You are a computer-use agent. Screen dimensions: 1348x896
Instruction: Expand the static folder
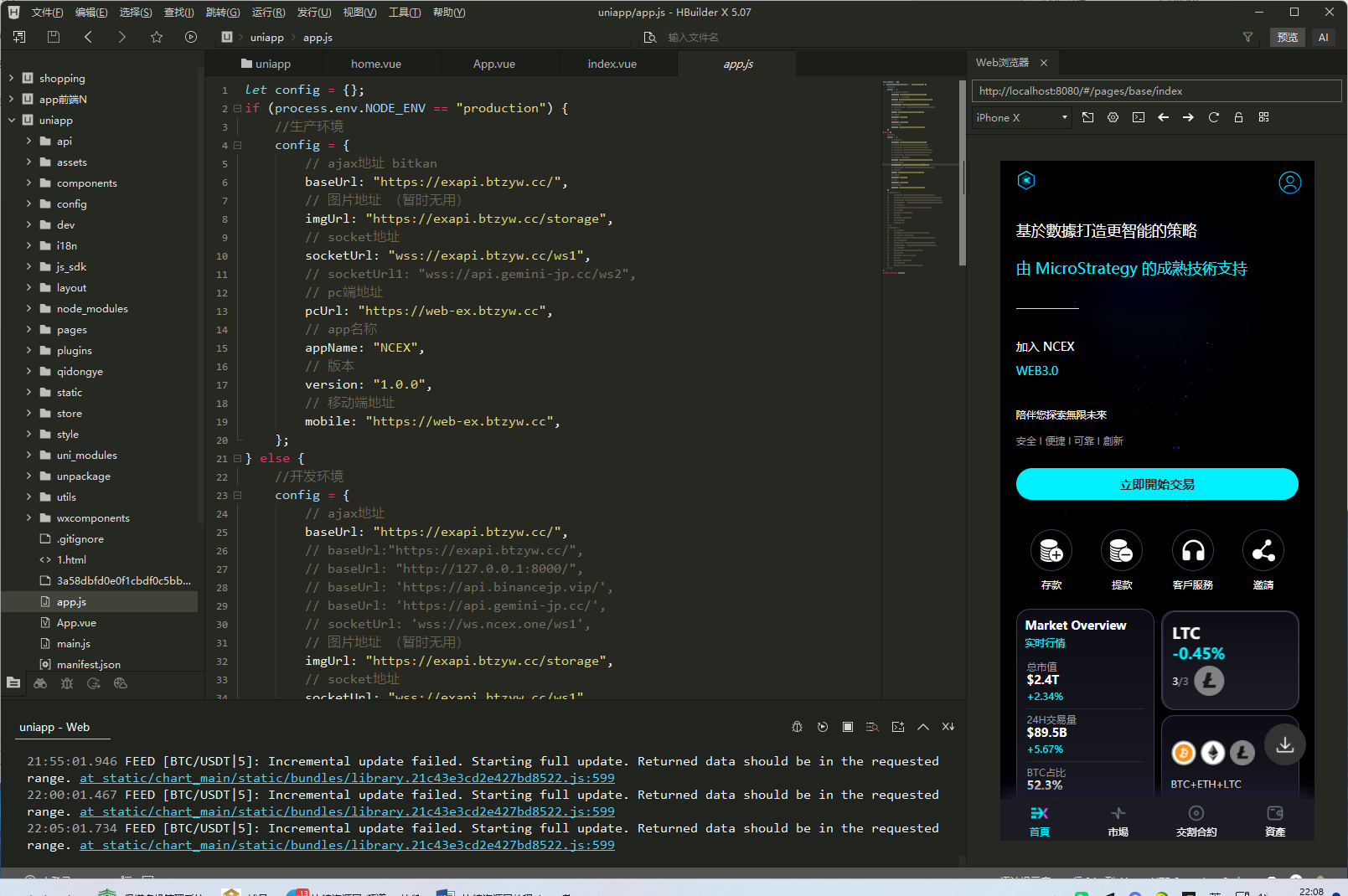(28, 392)
